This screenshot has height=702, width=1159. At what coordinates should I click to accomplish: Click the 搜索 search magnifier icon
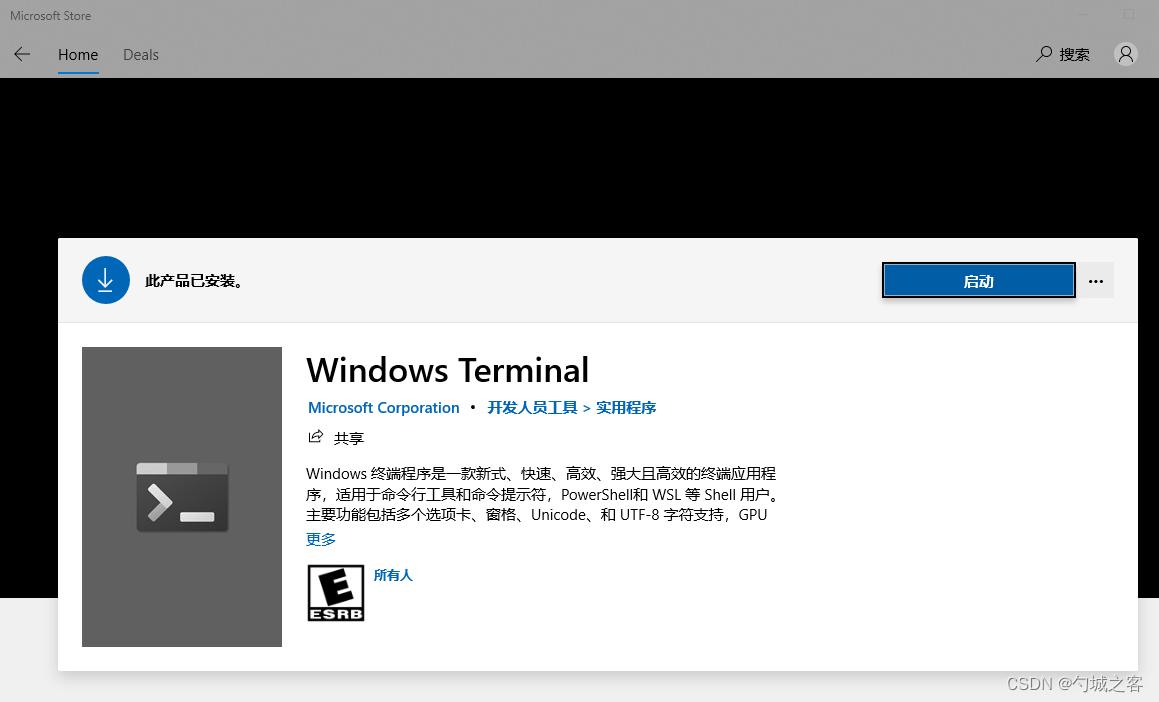pos(1044,54)
